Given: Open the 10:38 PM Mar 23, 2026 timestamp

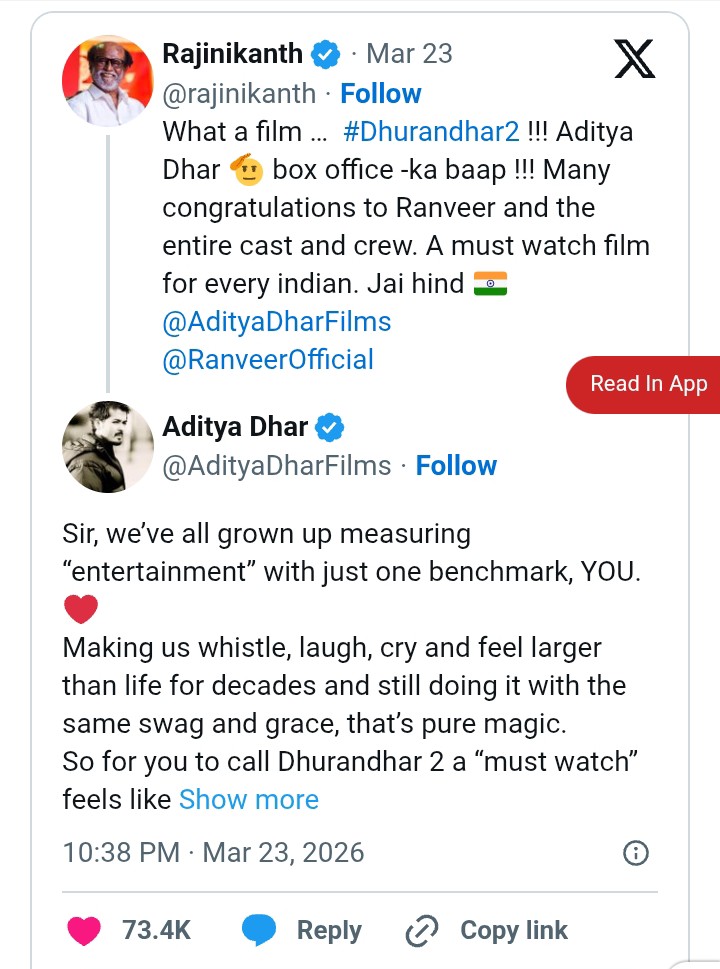Looking at the screenshot, I should pyautogui.click(x=213, y=853).
